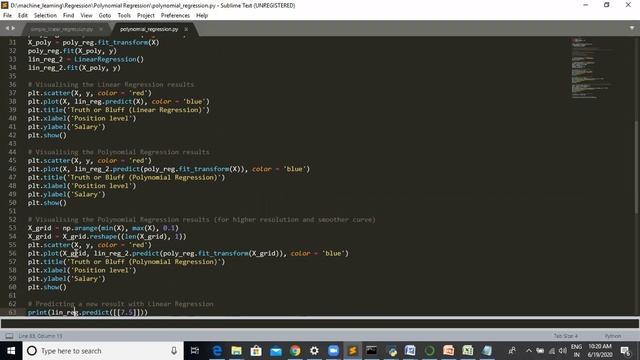640x360 pixels.
Task: Open the Project menu
Action: click(146, 16)
